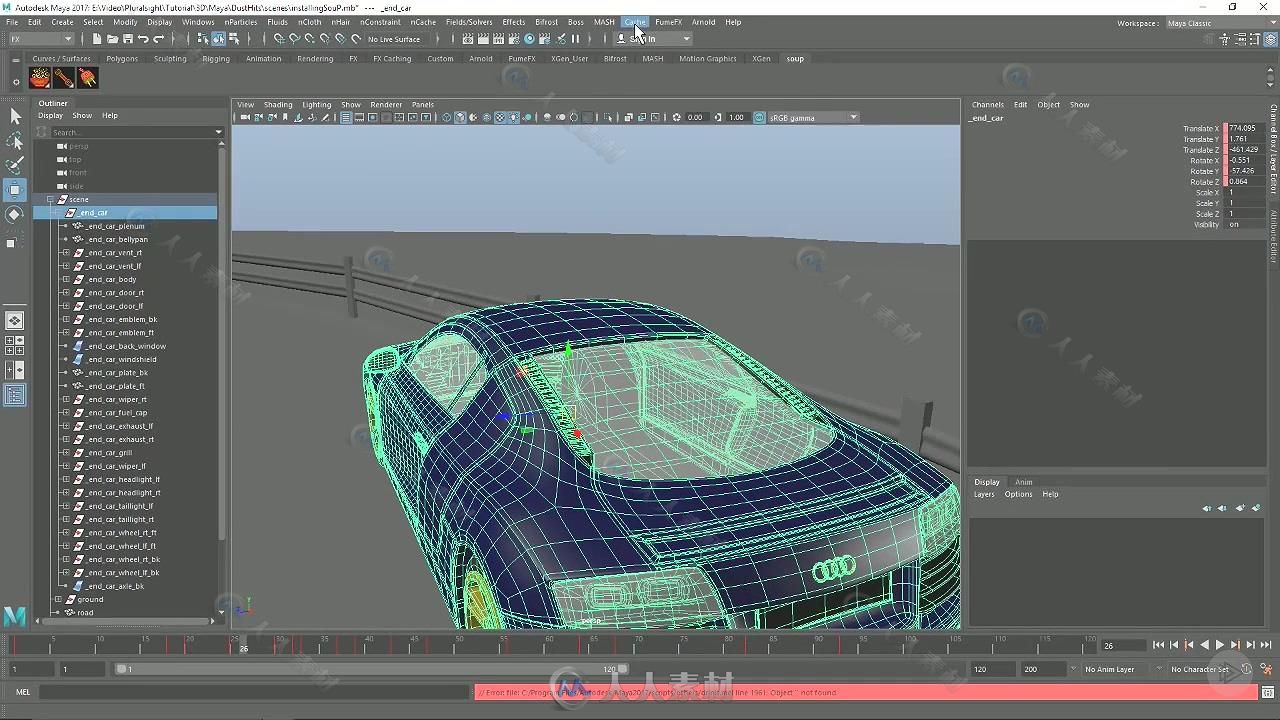
Task: Click the sRGB color management icon
Action: 759,117
